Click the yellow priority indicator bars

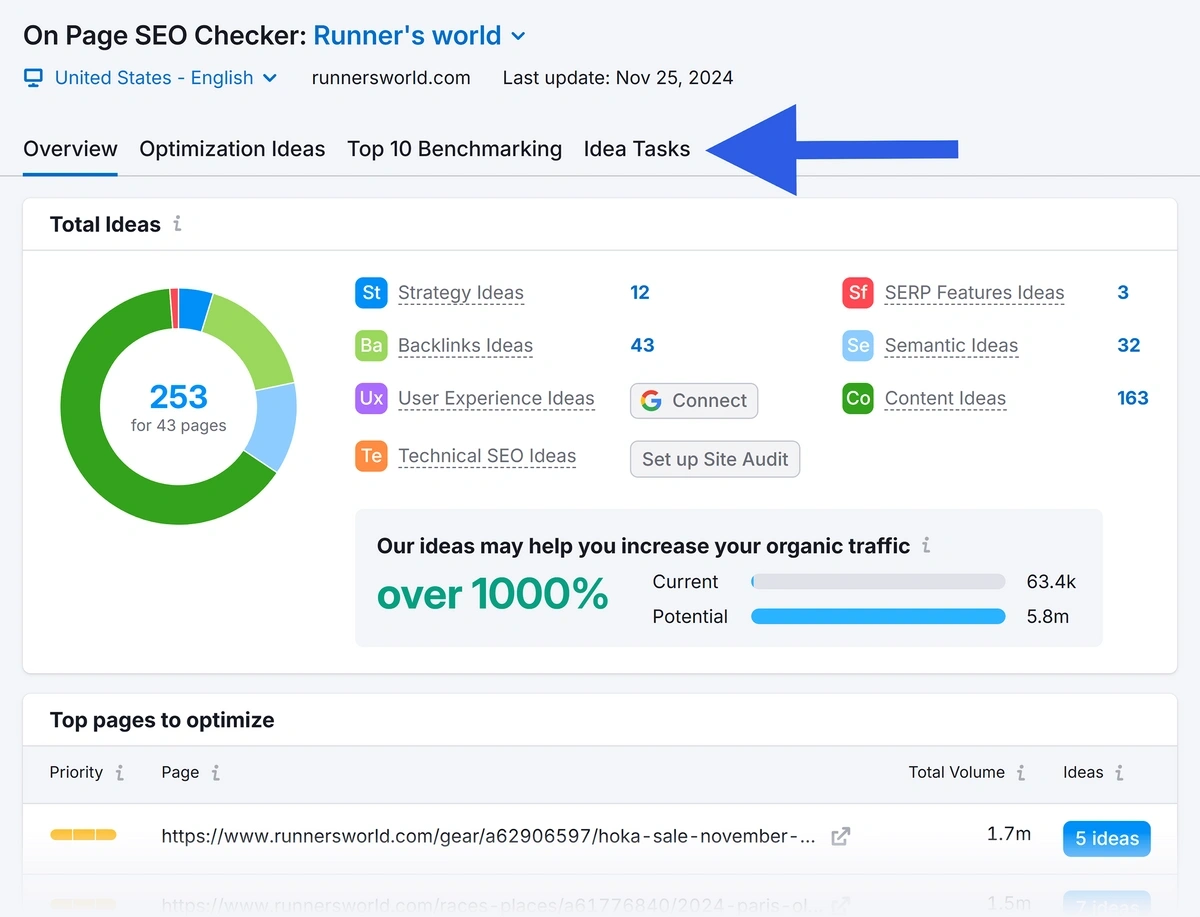[83, 834]
